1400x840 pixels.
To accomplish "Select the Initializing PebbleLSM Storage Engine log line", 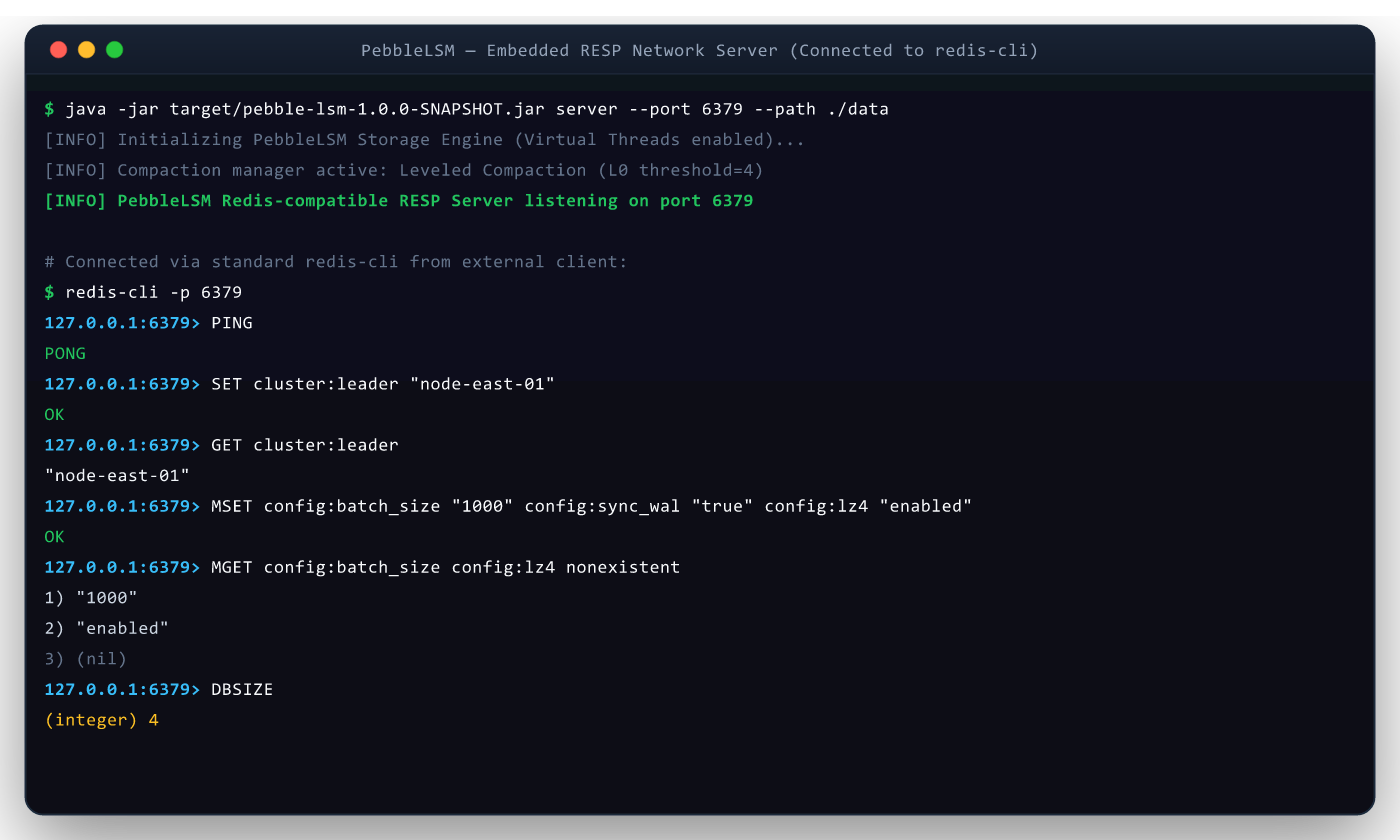I will point(425,140).
